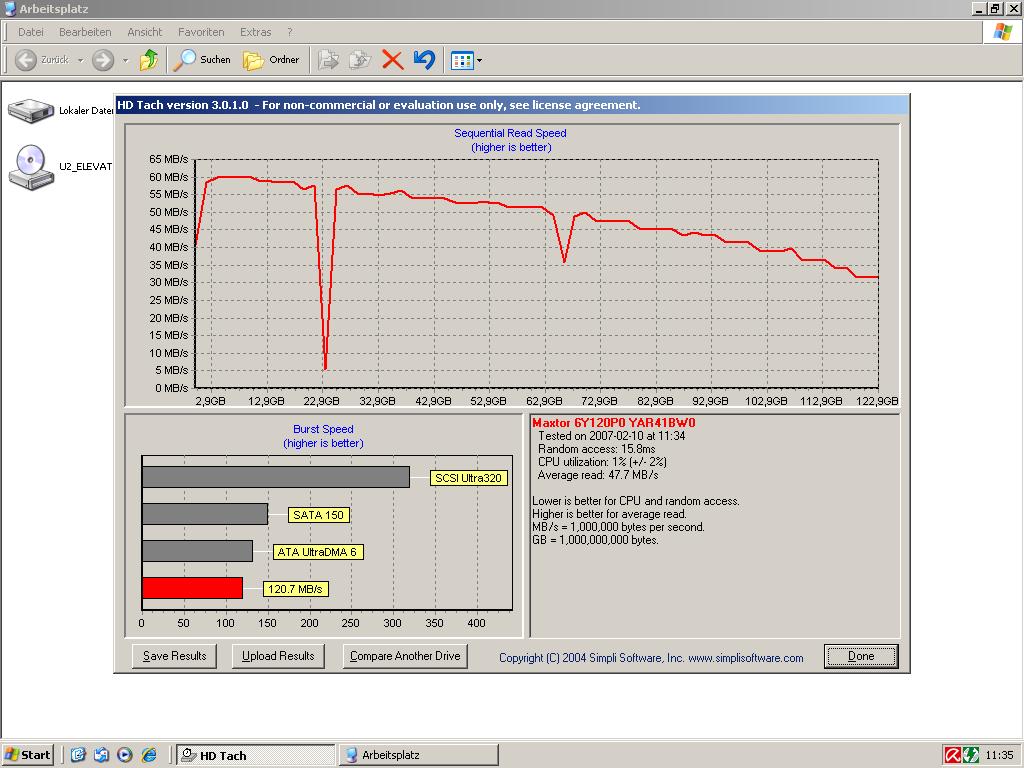Expand the views dropdown arrow

pos(479,61)
